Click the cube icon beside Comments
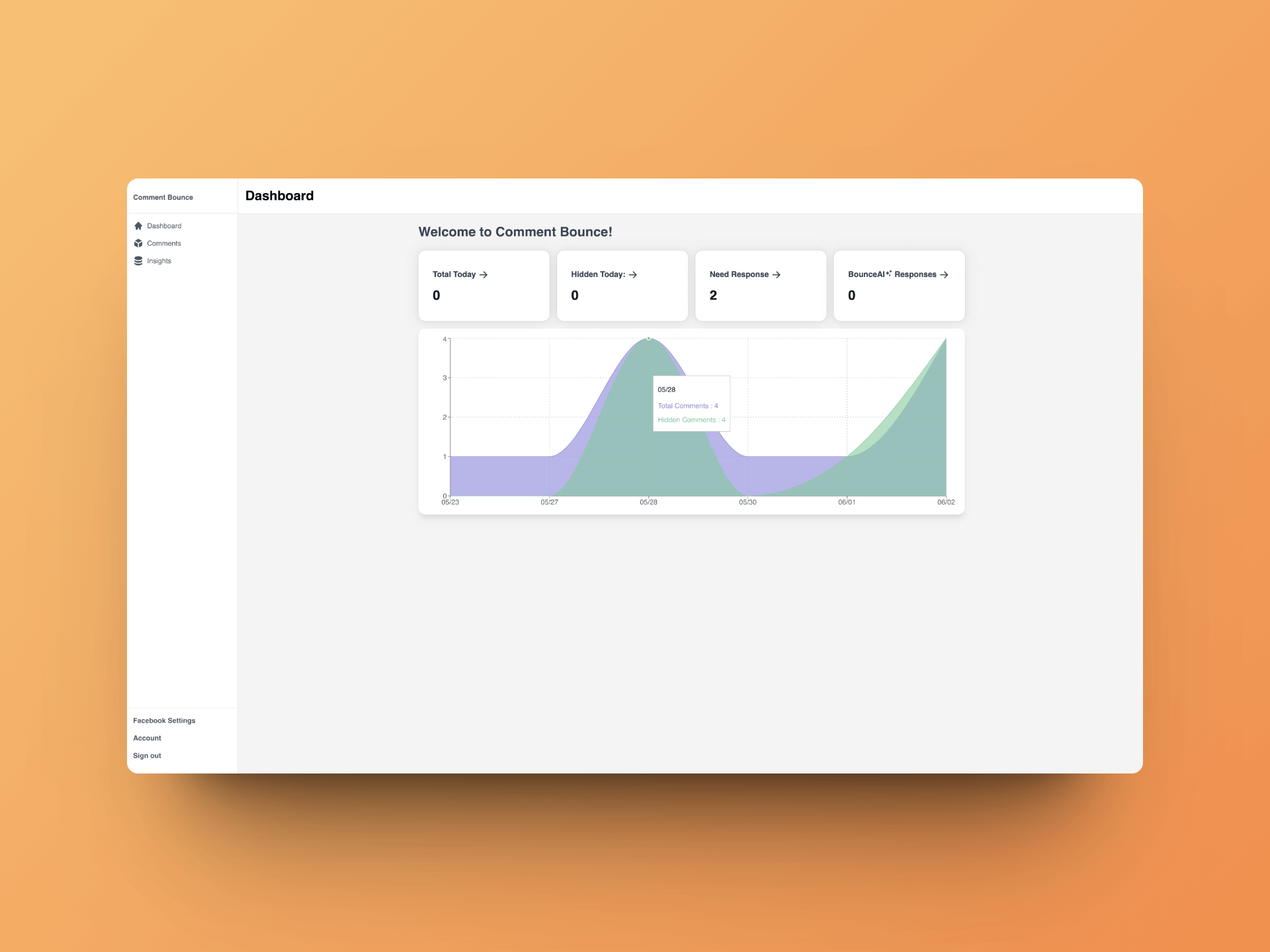 coord(138,243)
